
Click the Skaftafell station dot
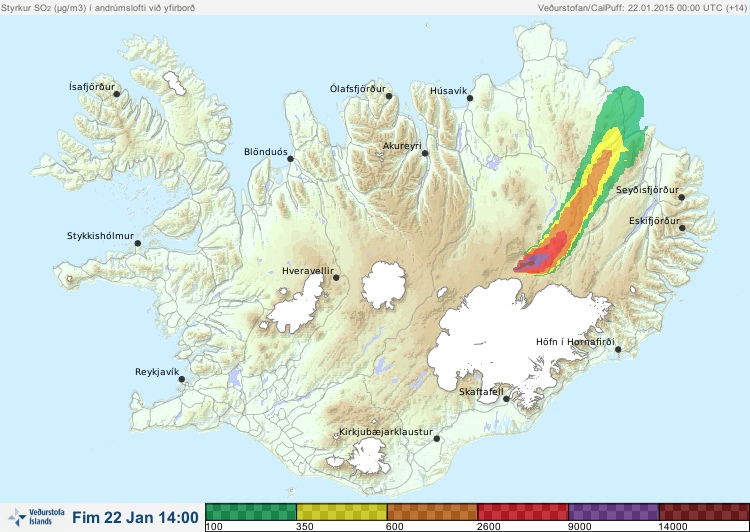pyautogui.click(x=506, y=399)
